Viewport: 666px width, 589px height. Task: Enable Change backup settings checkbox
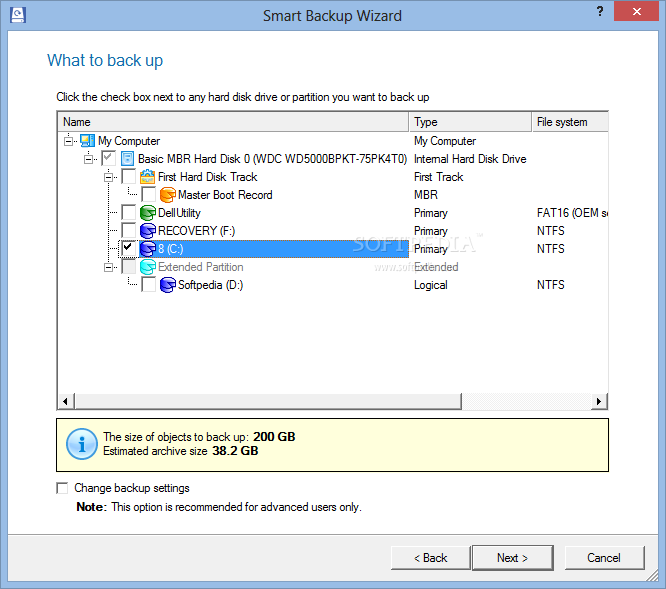coord(62,488)
